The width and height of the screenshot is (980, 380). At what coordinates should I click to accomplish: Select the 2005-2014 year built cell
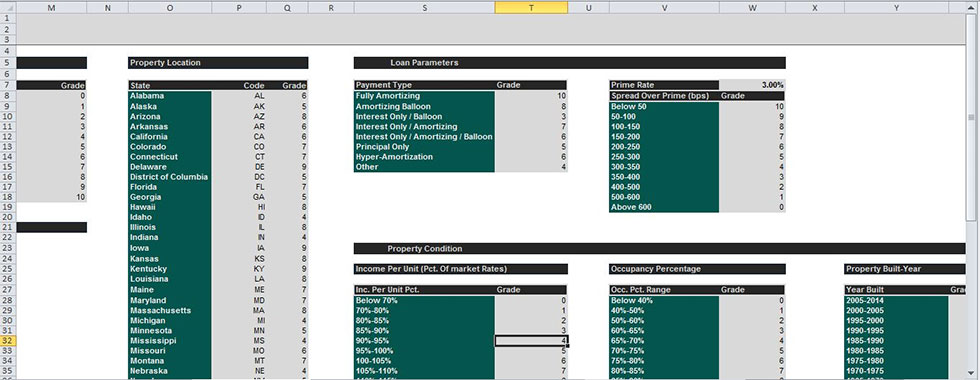pyautogui.click(x=896, y=301)
